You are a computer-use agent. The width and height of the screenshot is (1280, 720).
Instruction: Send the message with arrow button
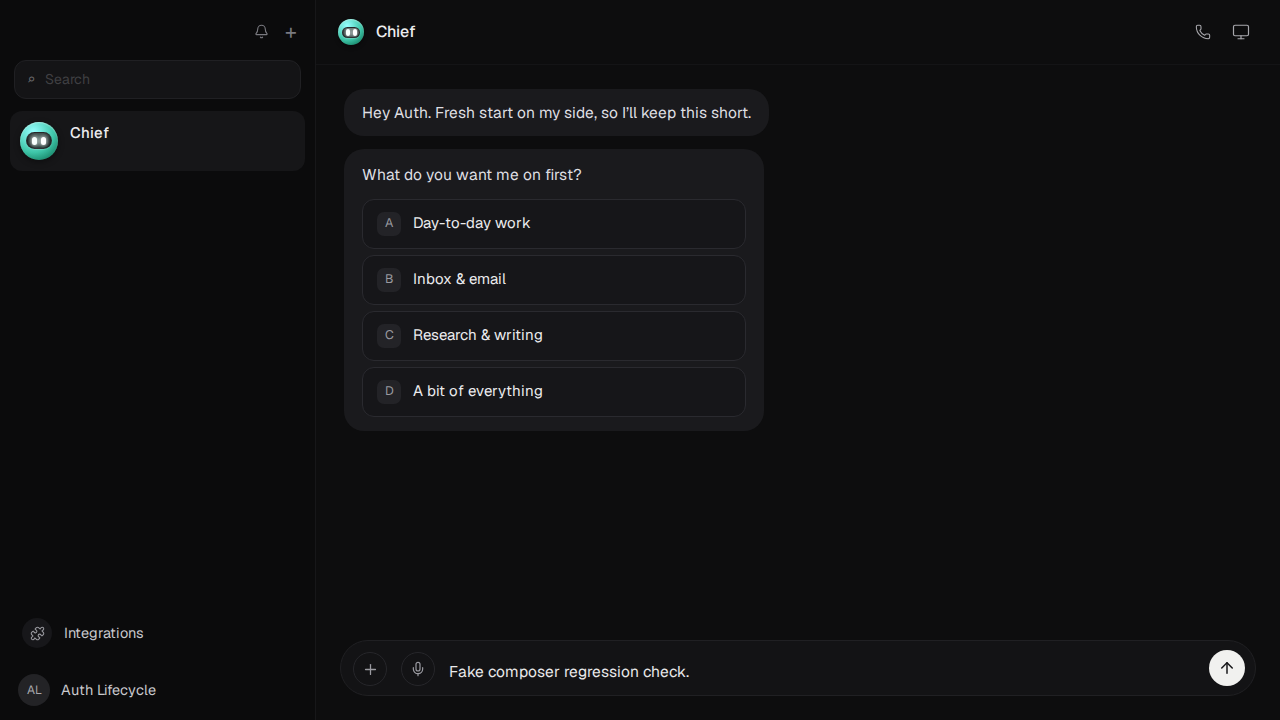coord(1227,668)
